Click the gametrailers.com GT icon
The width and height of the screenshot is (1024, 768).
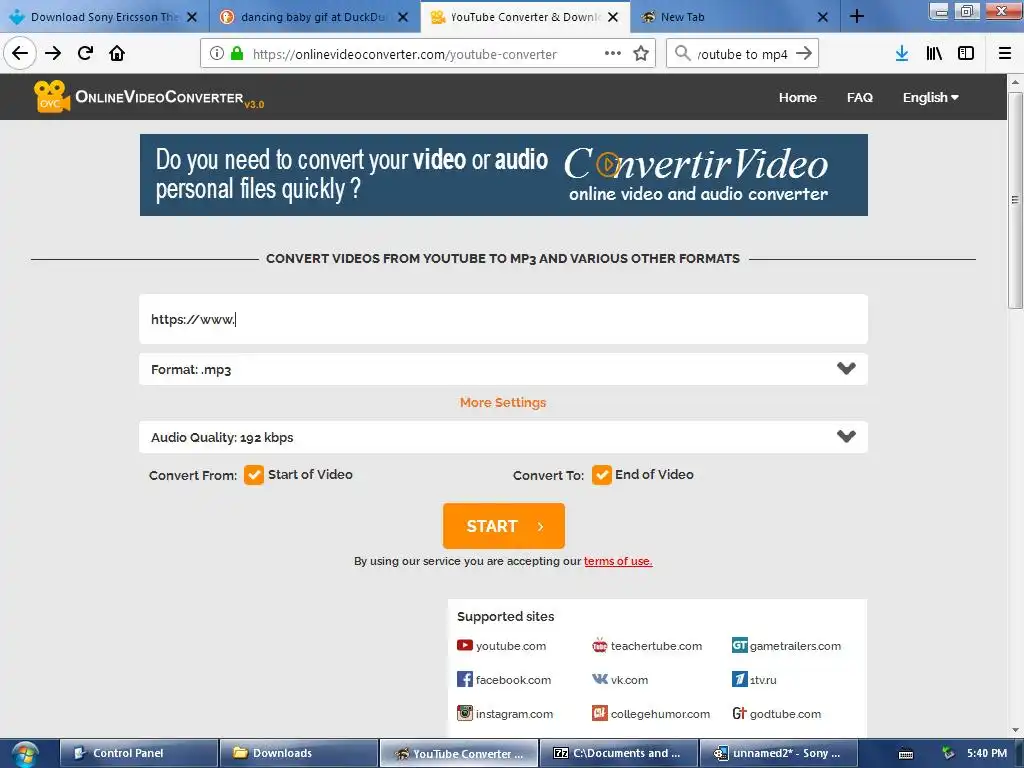[x=739, y=645]
